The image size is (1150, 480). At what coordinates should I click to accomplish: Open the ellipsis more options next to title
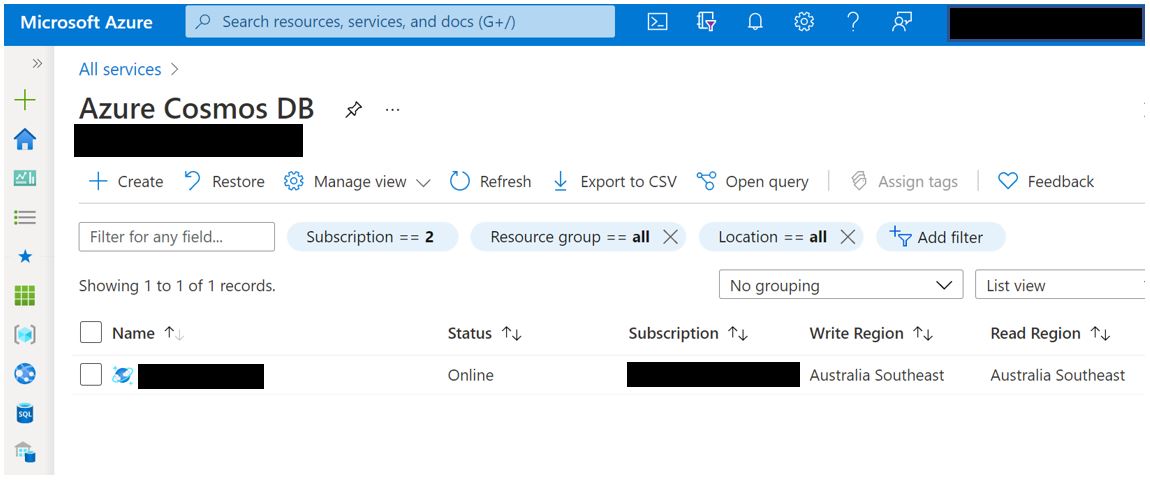[x=392, y=110]
